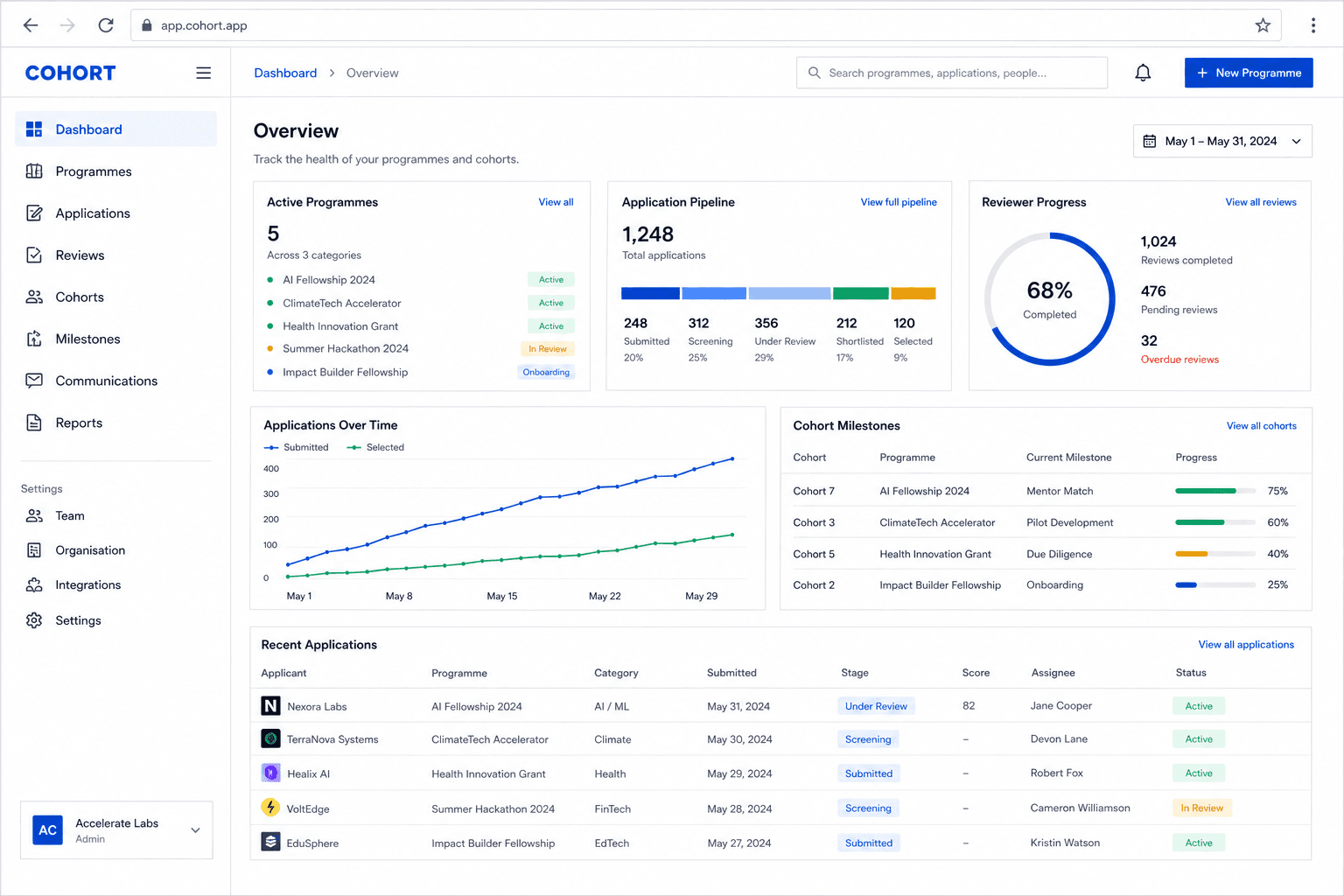This screenshot has width=1344, height=896.
Task: Open browser three-dot menu
Action: [x=1312, y=25]
